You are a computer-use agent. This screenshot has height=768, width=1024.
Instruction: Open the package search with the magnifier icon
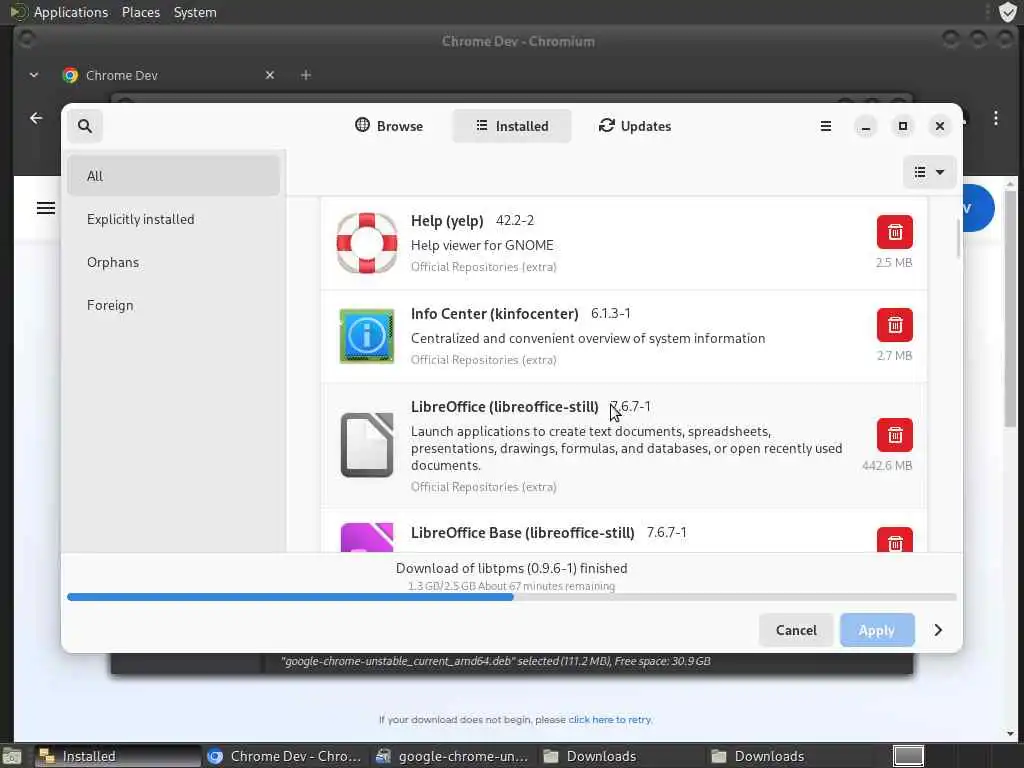(85, 125)
